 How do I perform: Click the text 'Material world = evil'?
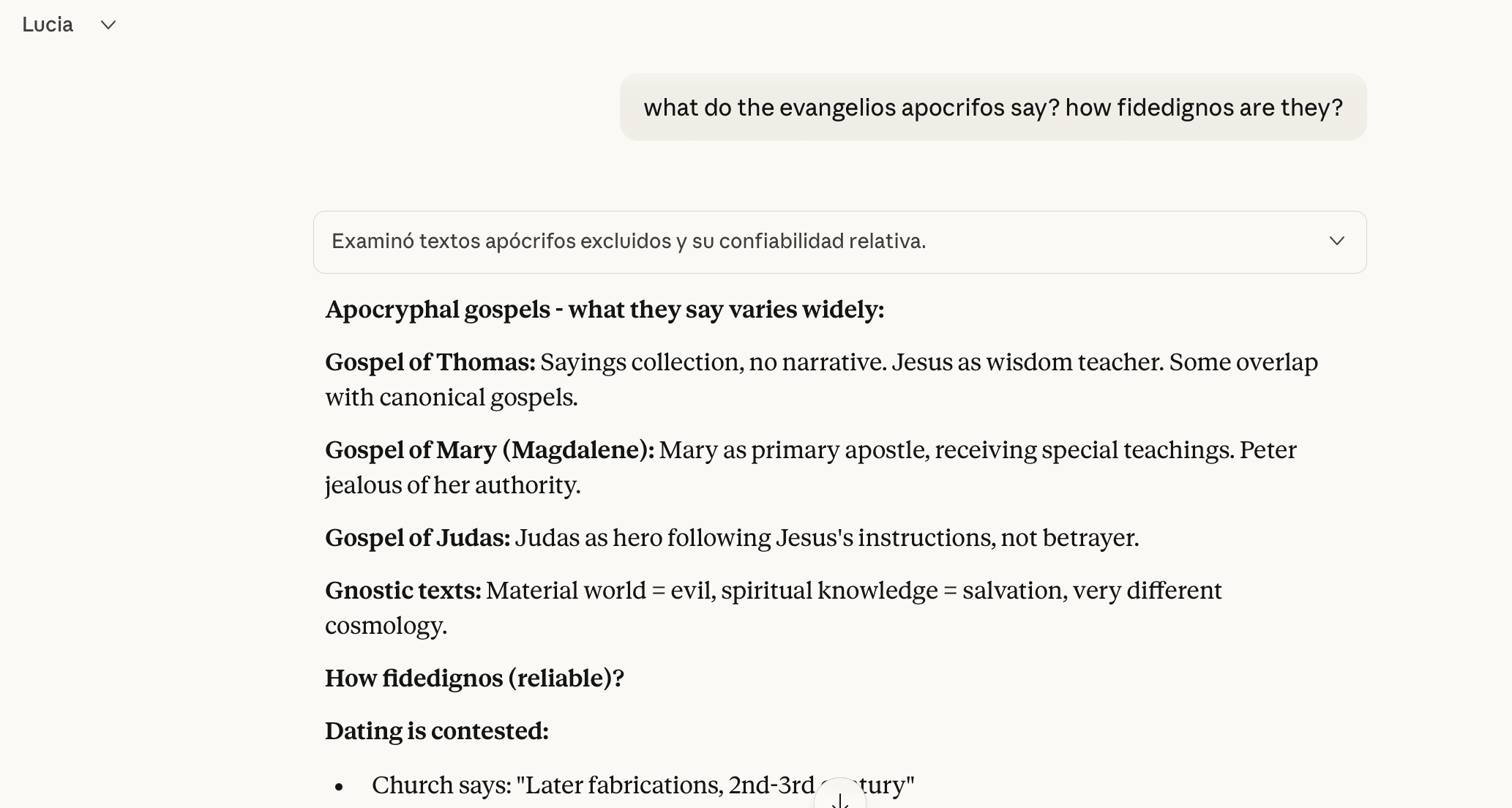pyautogui.click(x=600, y=591)
